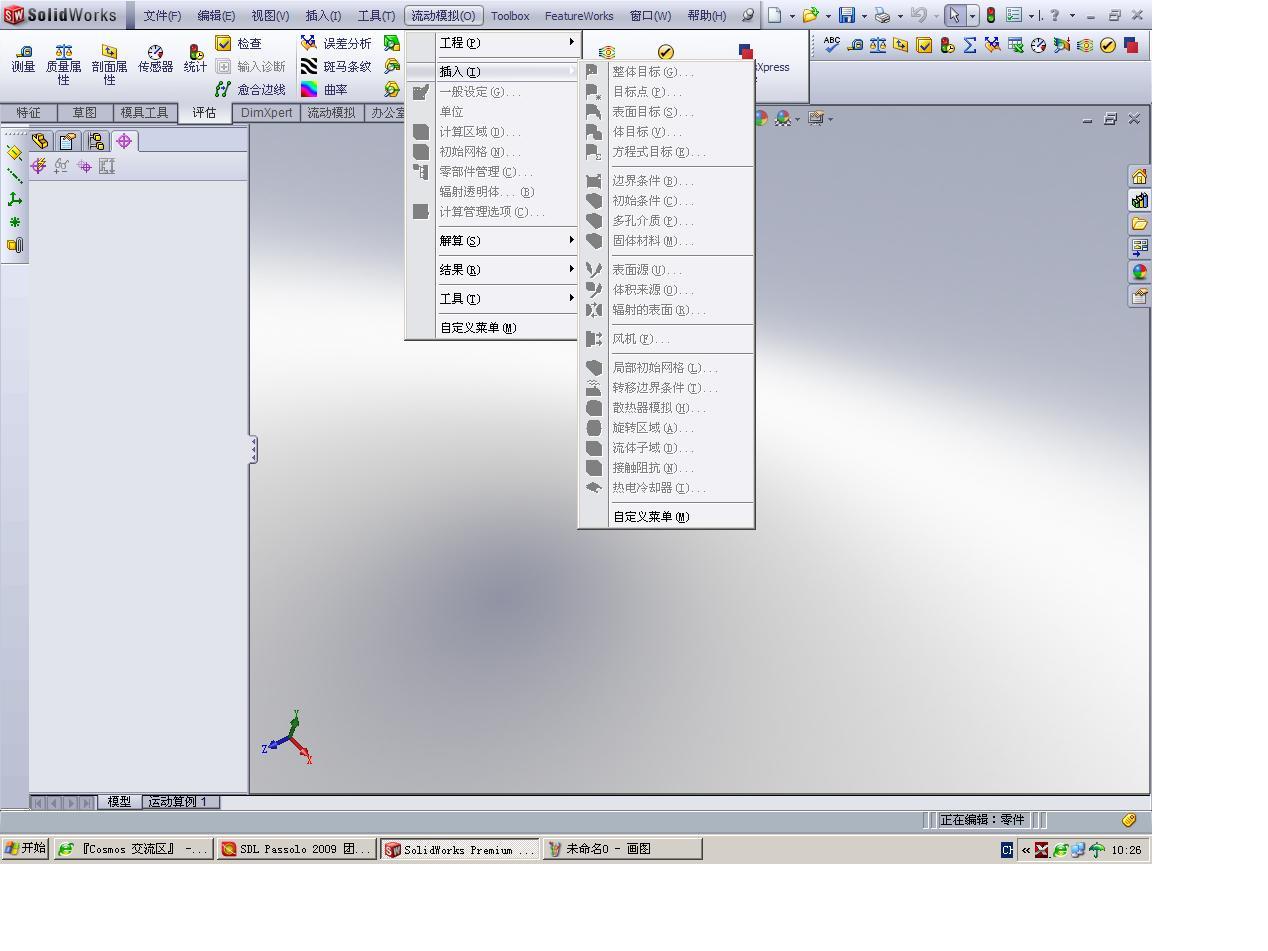The image size is (1268, 951).
Task: Open file explorer folder icon in task pane
Action: pos(1139,224)
